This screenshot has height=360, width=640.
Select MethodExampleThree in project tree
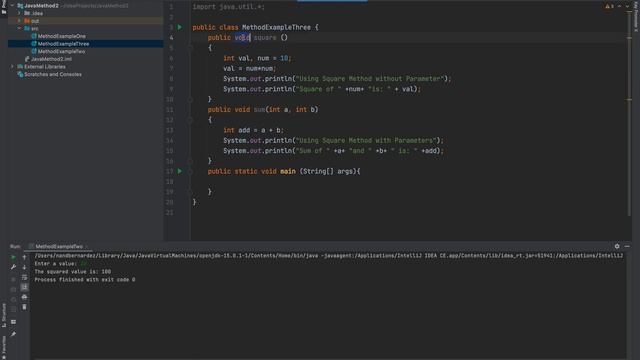click(x=63, y=44)
